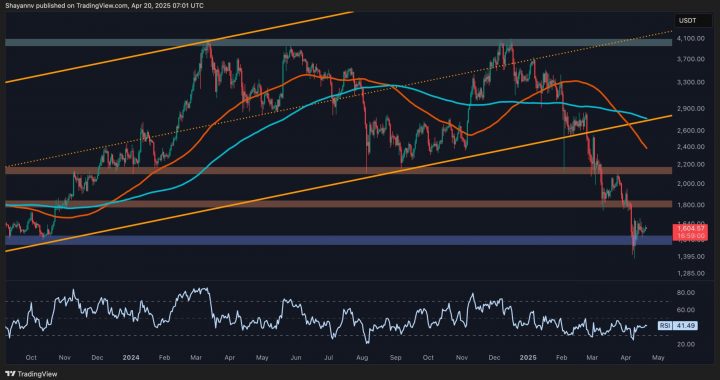This screenshot has height=380, width=720.
Task: Select the blue support zone rectangle
Action: point(338,240)
